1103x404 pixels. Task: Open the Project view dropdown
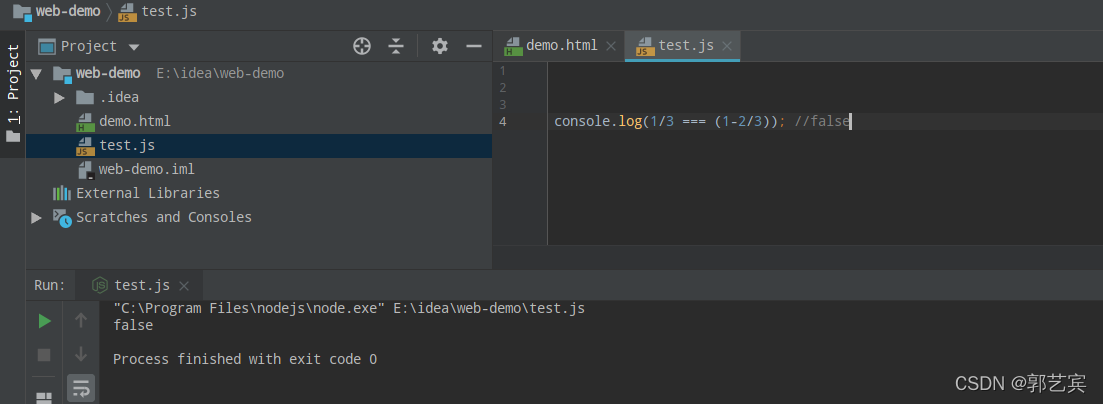pos(134,47)
